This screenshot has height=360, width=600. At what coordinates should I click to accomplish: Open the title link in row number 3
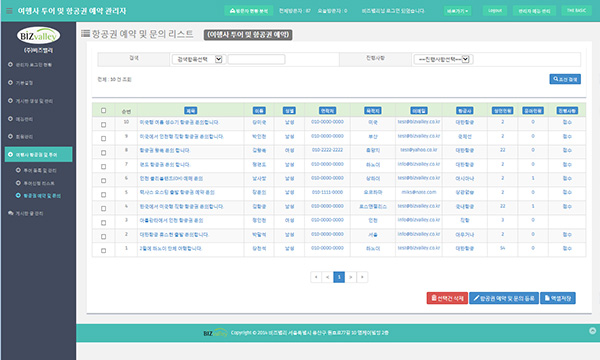(x=171, y=220)
